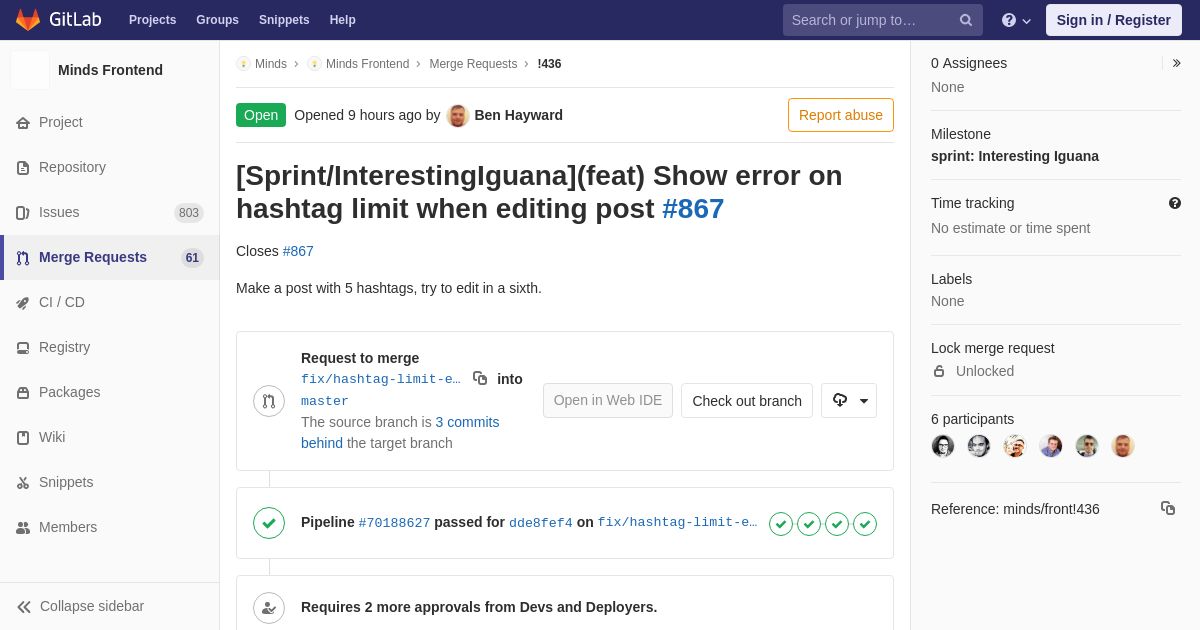Click the GitLab logo
The image size is (1200, 630).
pos(57,19)
